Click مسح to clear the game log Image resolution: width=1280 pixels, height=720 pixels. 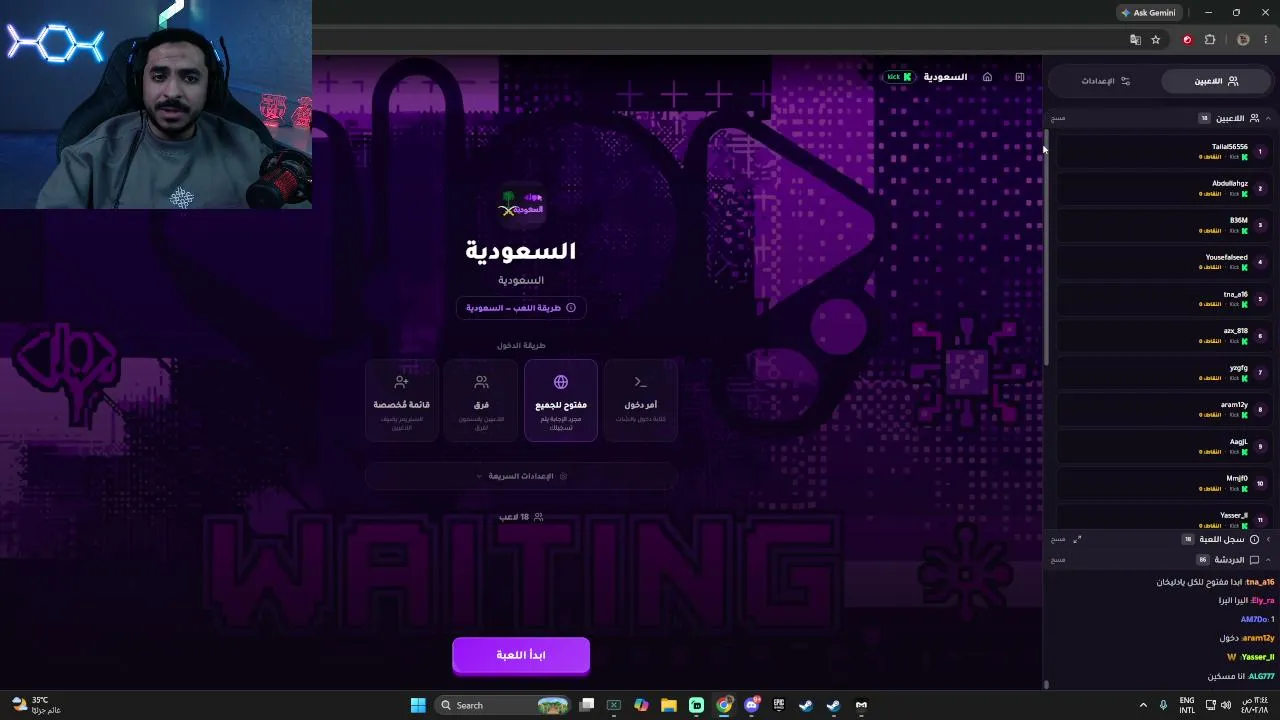(1058, 539)
